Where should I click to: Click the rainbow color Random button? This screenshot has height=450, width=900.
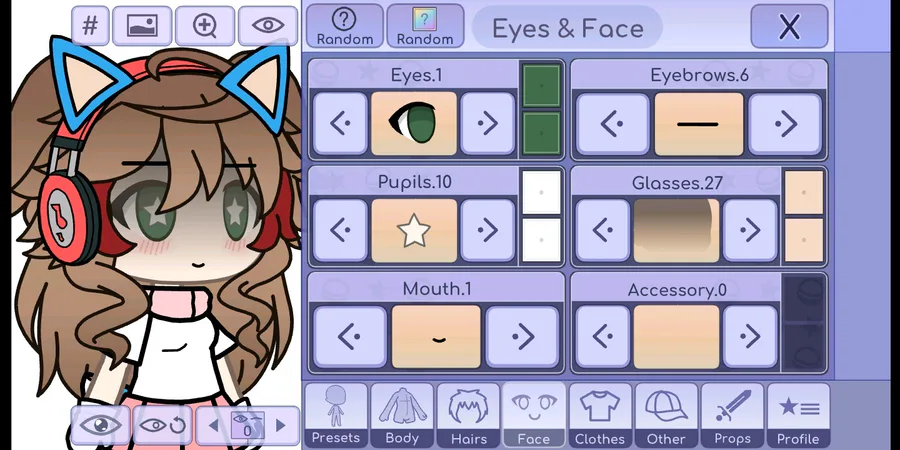425,26
